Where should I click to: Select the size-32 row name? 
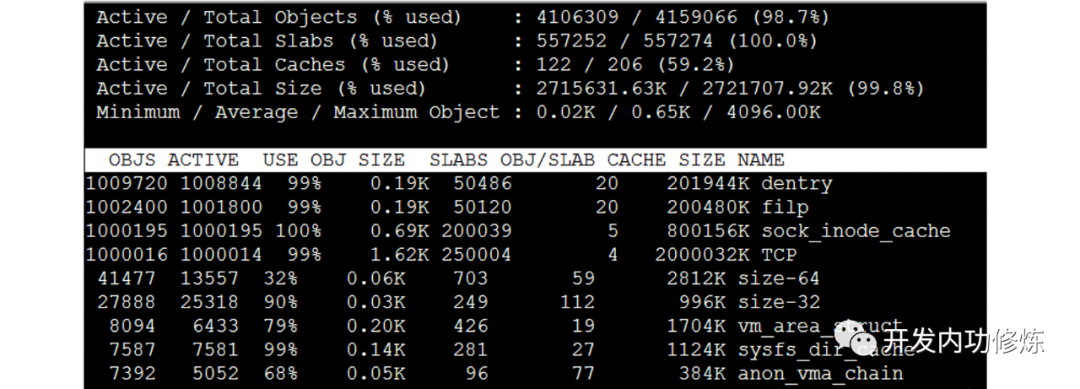pos(779,302)
